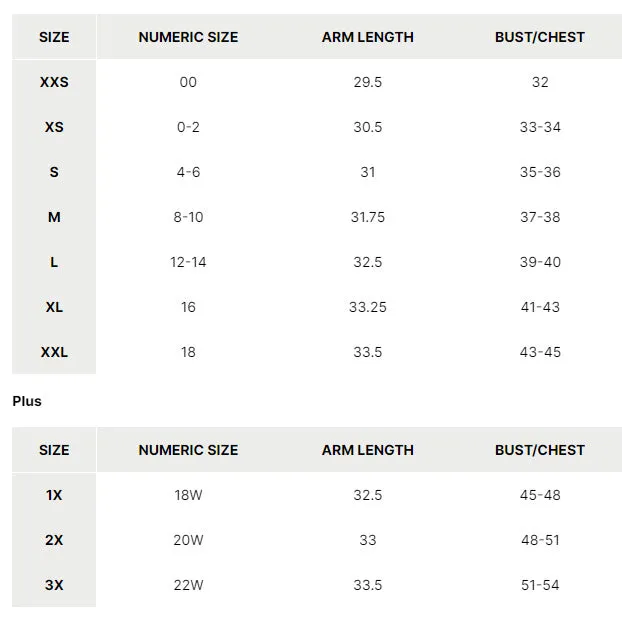Click the 20W numeric size cell
Image resolution: width=622 pixels, height=622 pixels.
click(x=188, y=540)
